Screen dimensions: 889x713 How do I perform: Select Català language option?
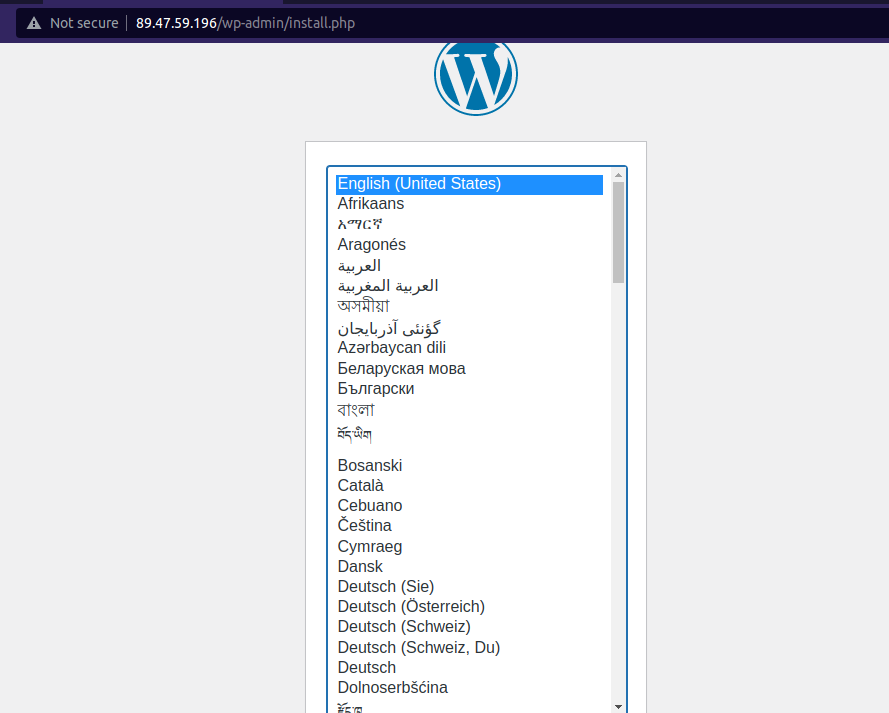pyautogui.click(x=469, y=486)
